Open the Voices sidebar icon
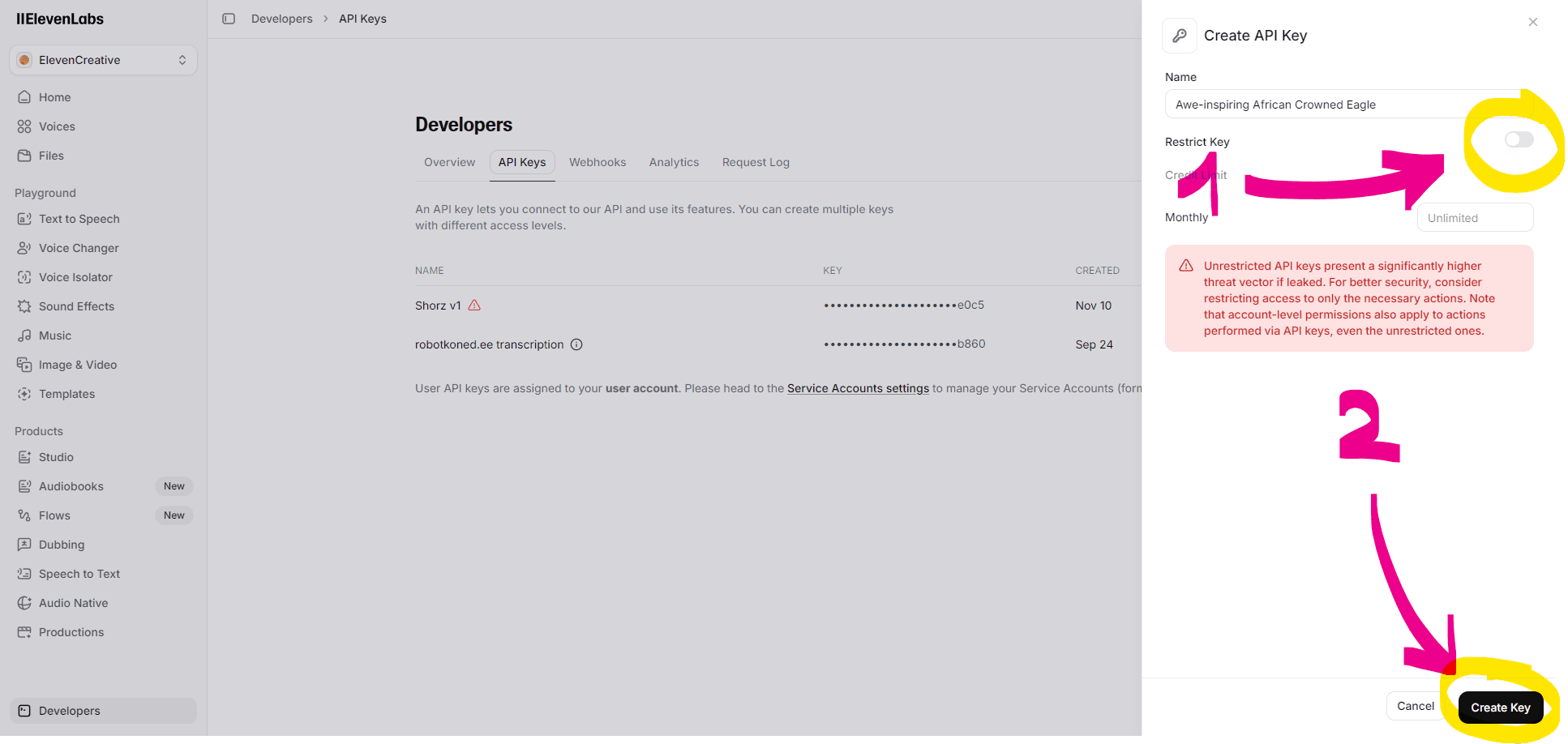This screenshot has width=1568, height=744. click(24, 126)
